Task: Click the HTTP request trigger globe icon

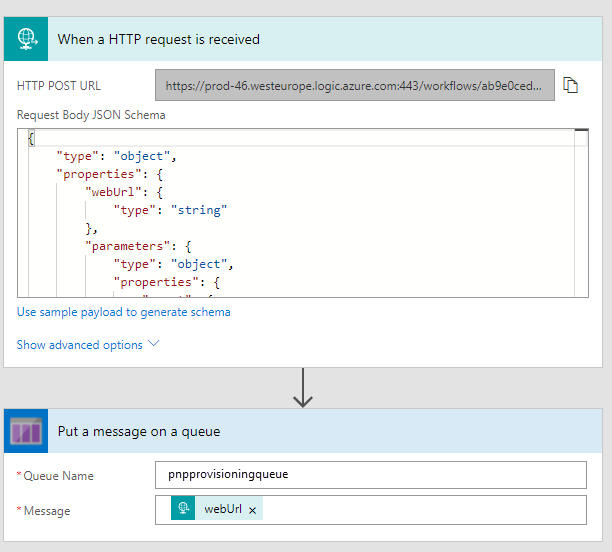Action: click(x=26, y=39)
